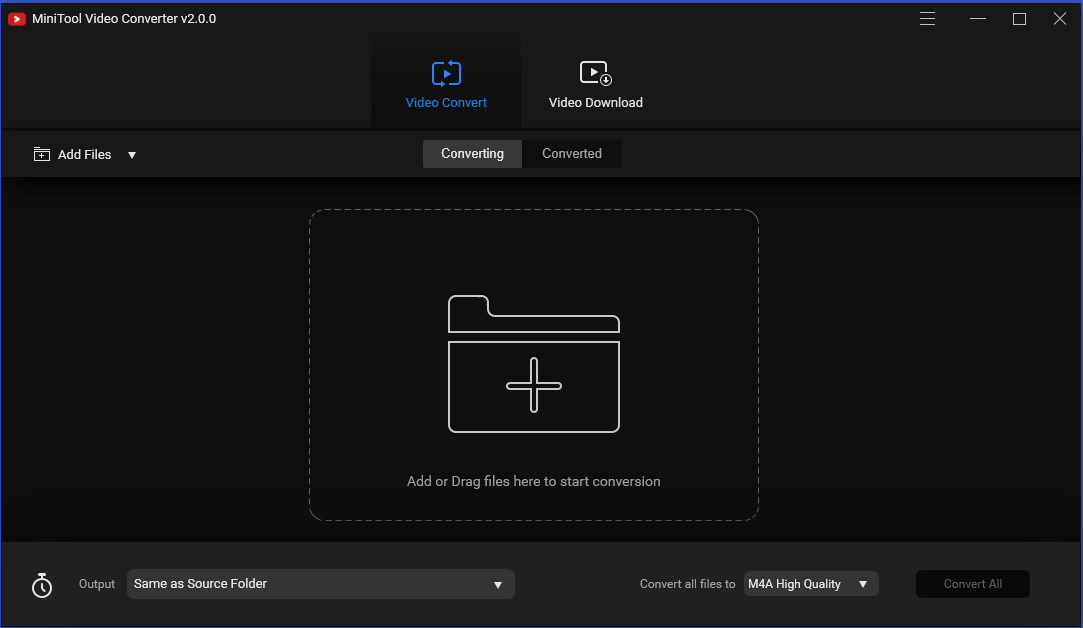Click the Output field showing Same as Source Folder

(x=300, y=584)
